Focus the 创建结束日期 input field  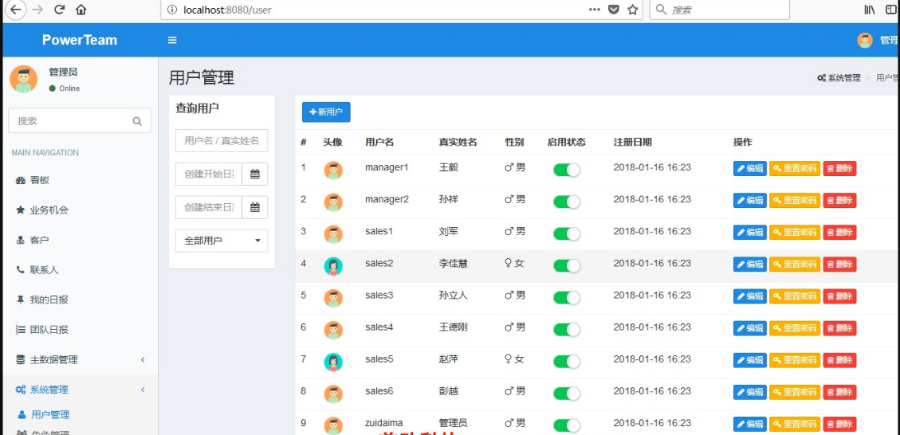click(x=208, y=208)
